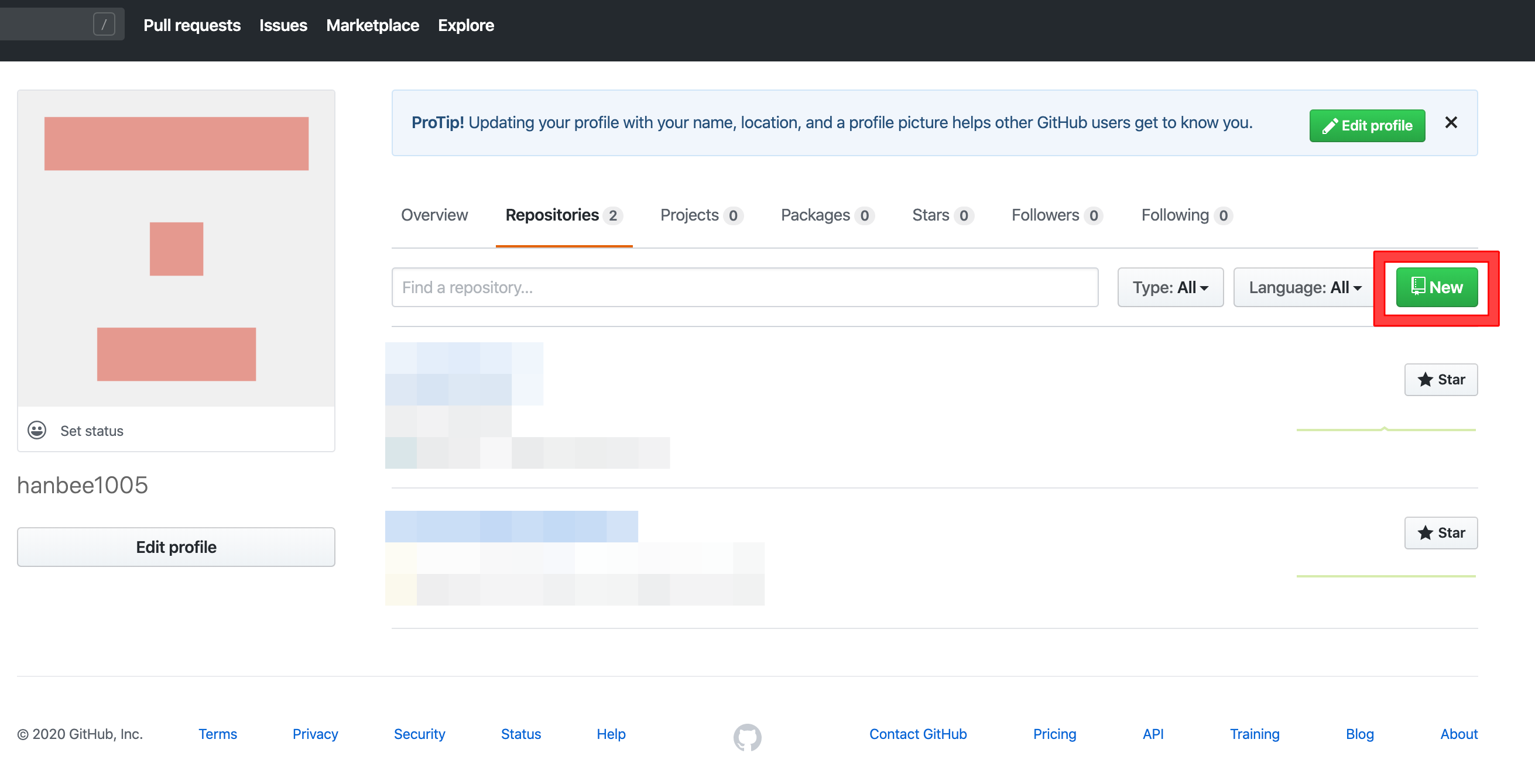Click the slash search shortcut icon
Image resolution: width=1535 pixels, height=784 pixels.
tap(104, 25)
